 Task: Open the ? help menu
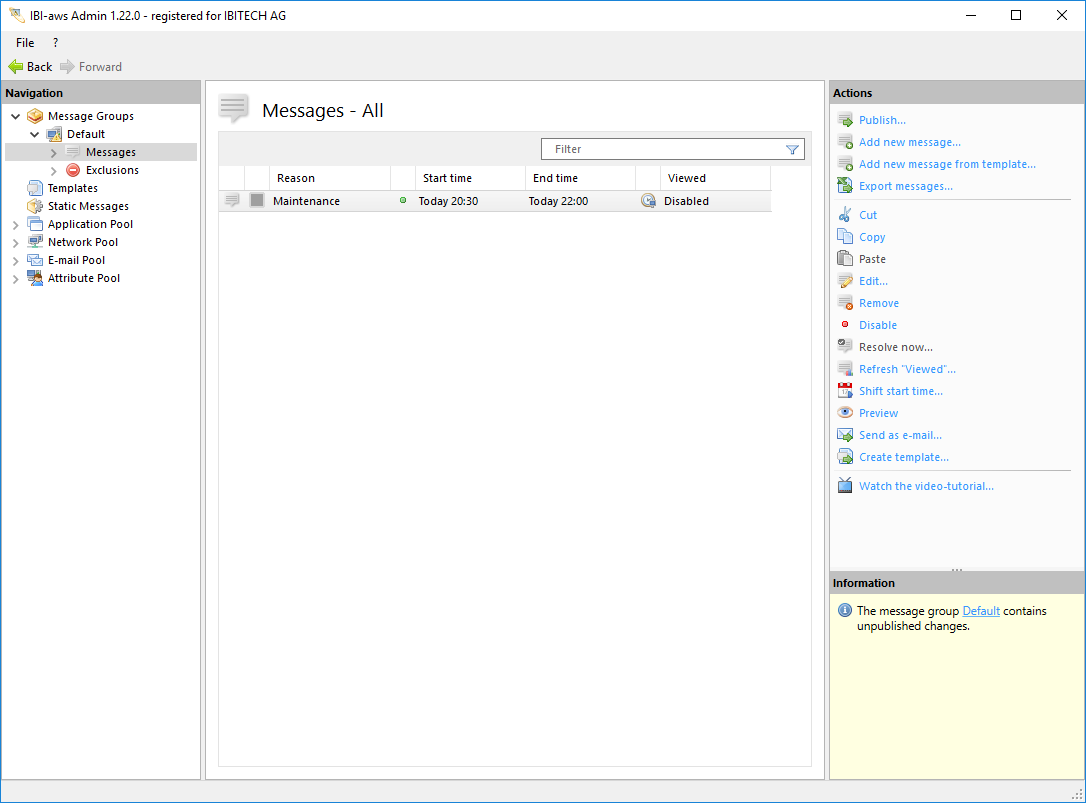(x=55, y=43)
